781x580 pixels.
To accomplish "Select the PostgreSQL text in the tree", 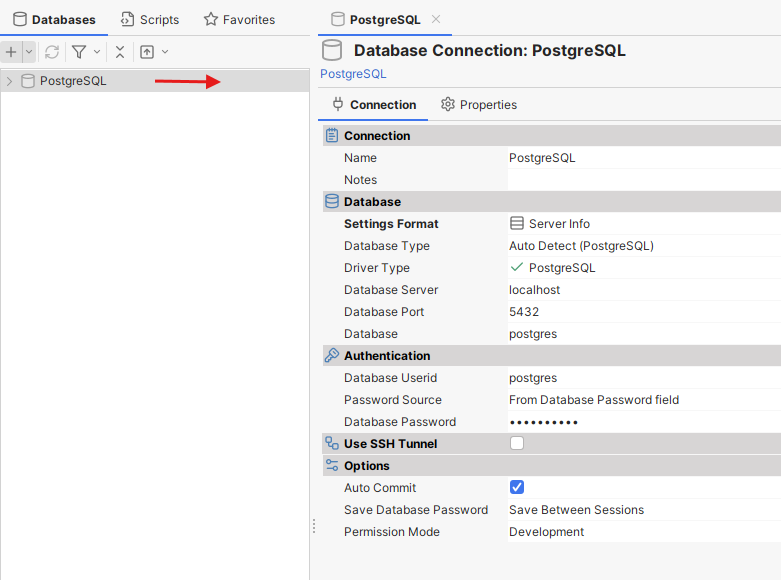I will point(73,81).
